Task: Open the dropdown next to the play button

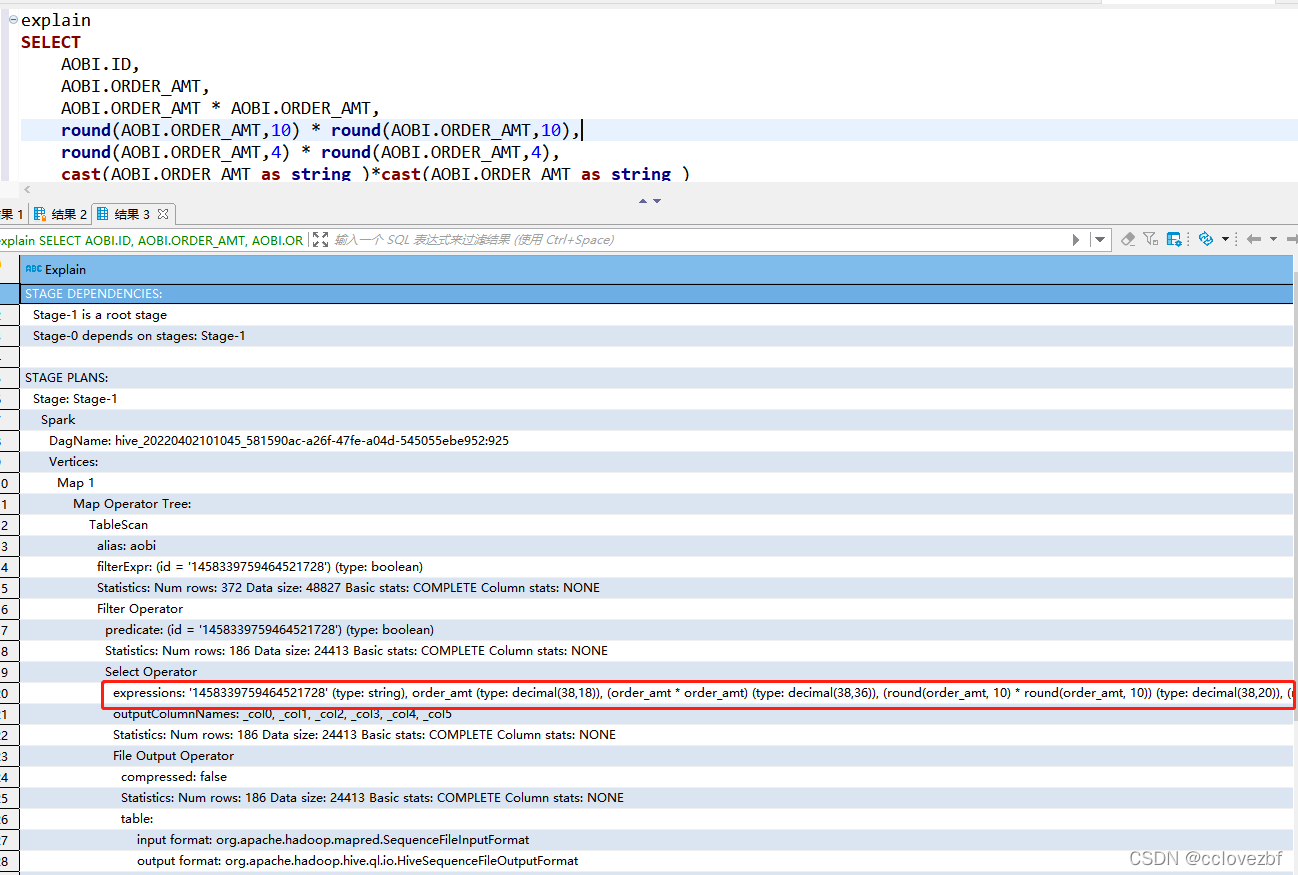Action: [x=1098, y=239]
